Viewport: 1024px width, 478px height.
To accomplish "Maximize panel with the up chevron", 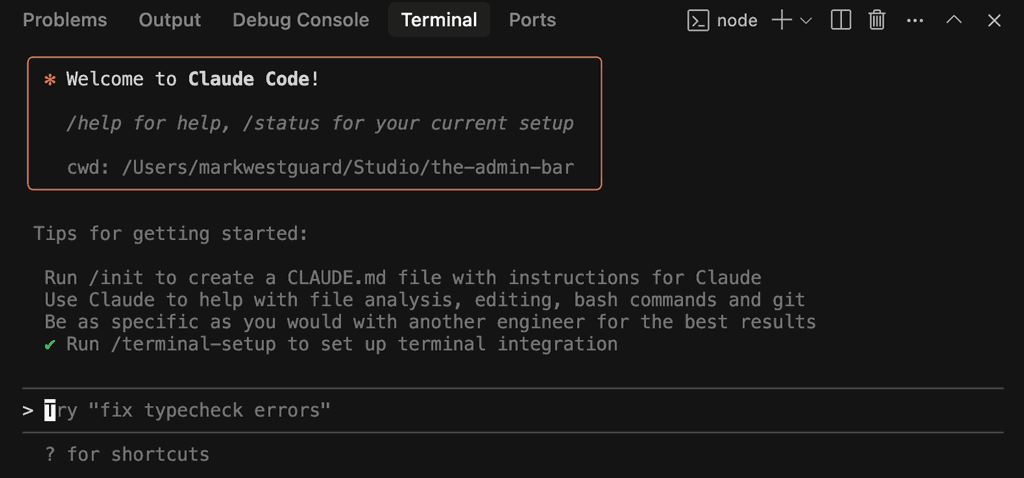I will pos(954,20).
